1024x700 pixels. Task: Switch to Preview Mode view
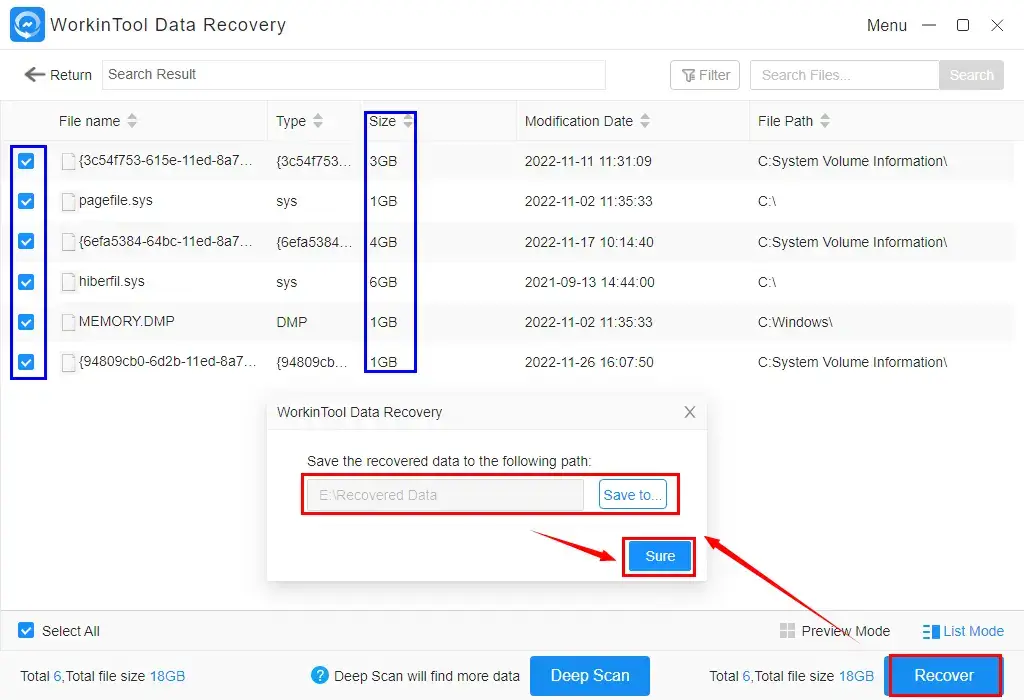[x=835, y=631]
